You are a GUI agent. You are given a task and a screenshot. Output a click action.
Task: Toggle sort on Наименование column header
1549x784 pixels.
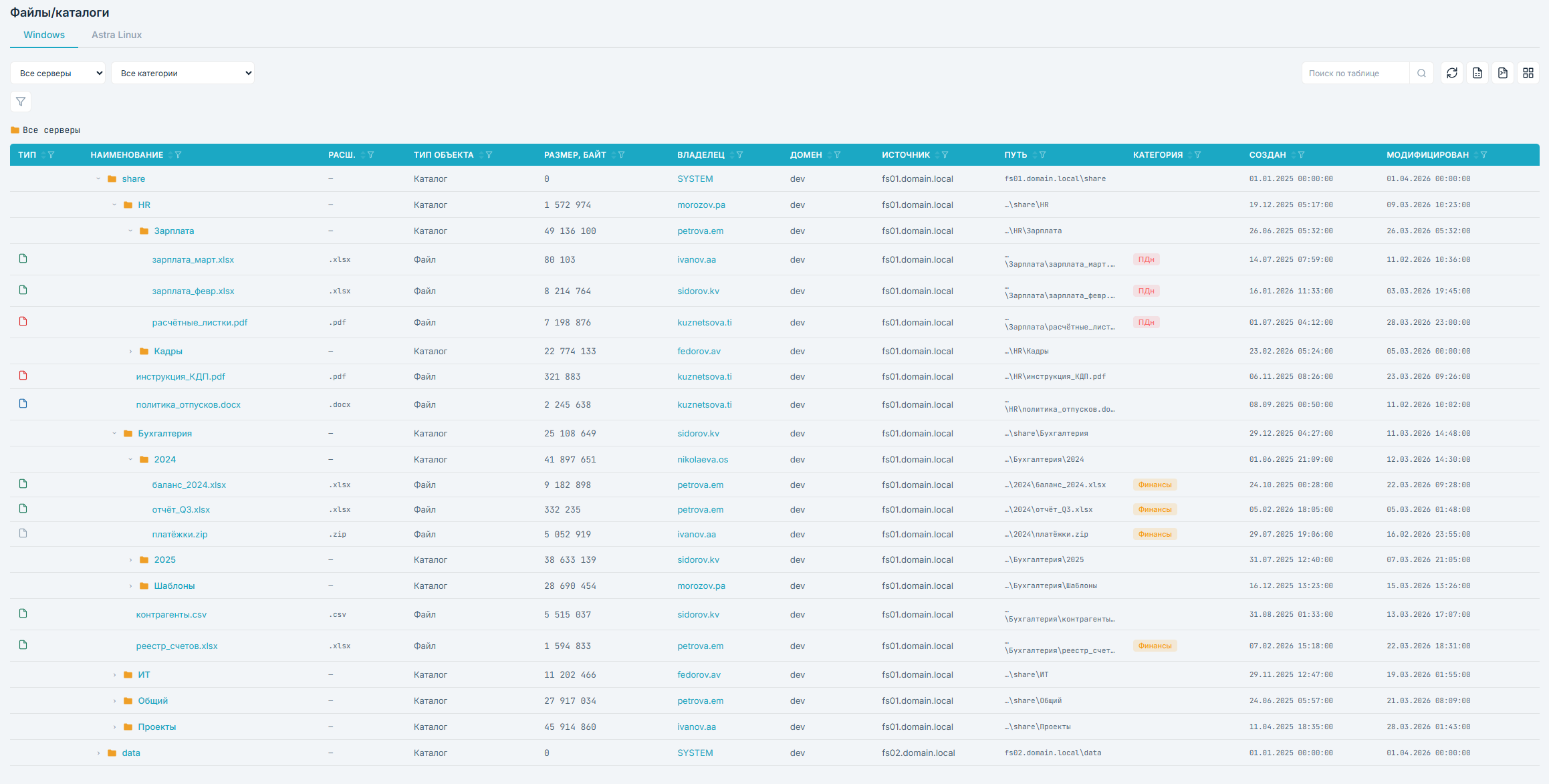(170, 155)
